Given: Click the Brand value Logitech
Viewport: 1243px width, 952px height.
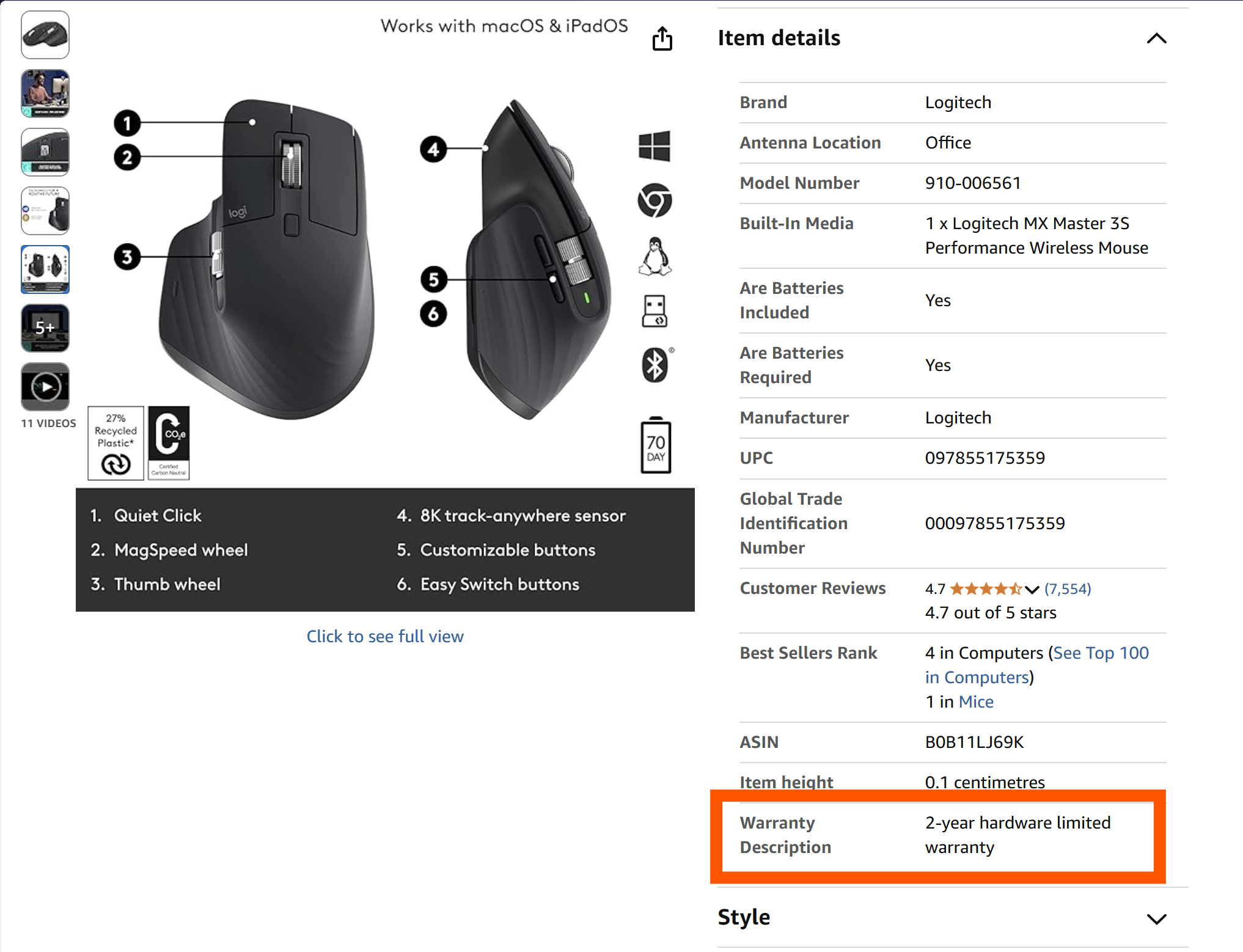Looking at the screenshot, I should coord(958,102).
